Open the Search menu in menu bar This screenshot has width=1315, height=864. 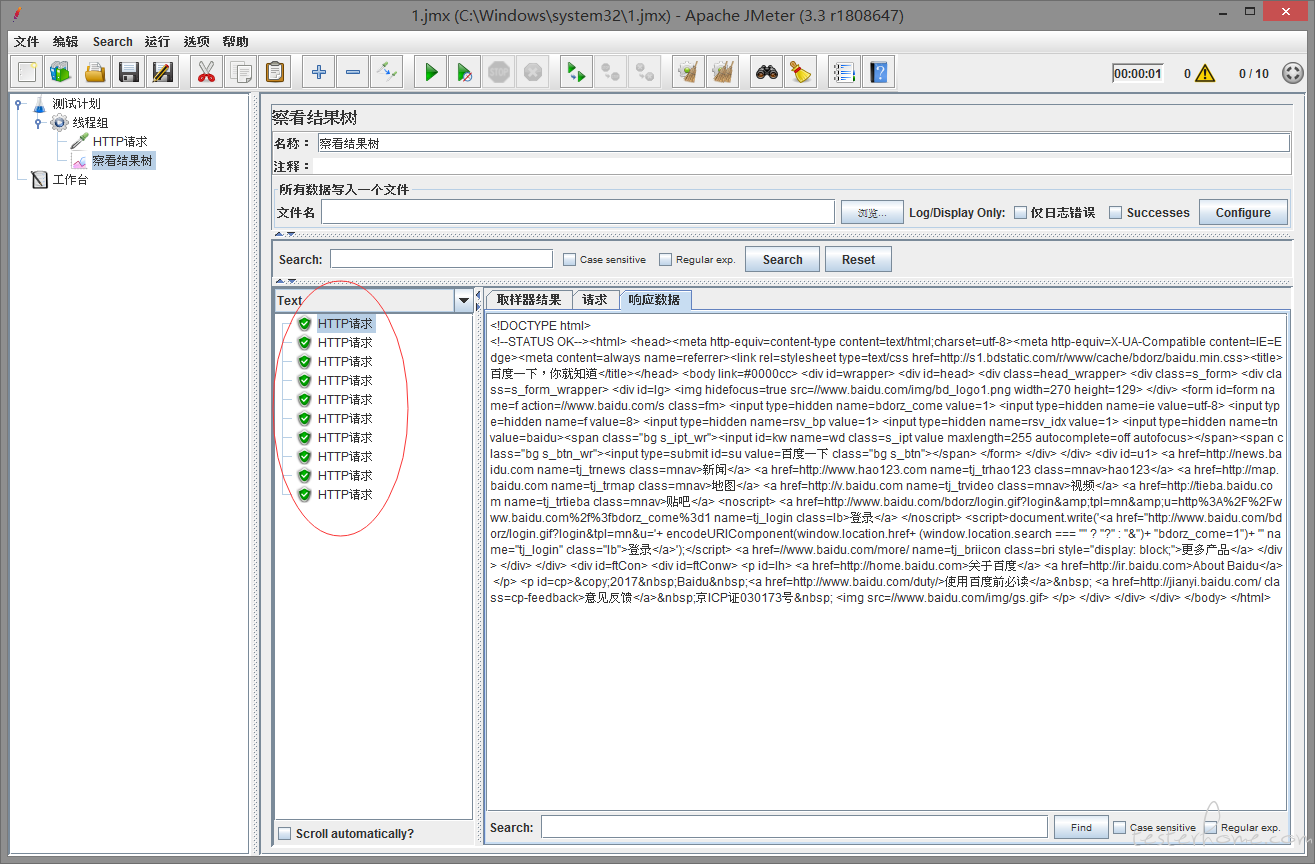[113, 42]
